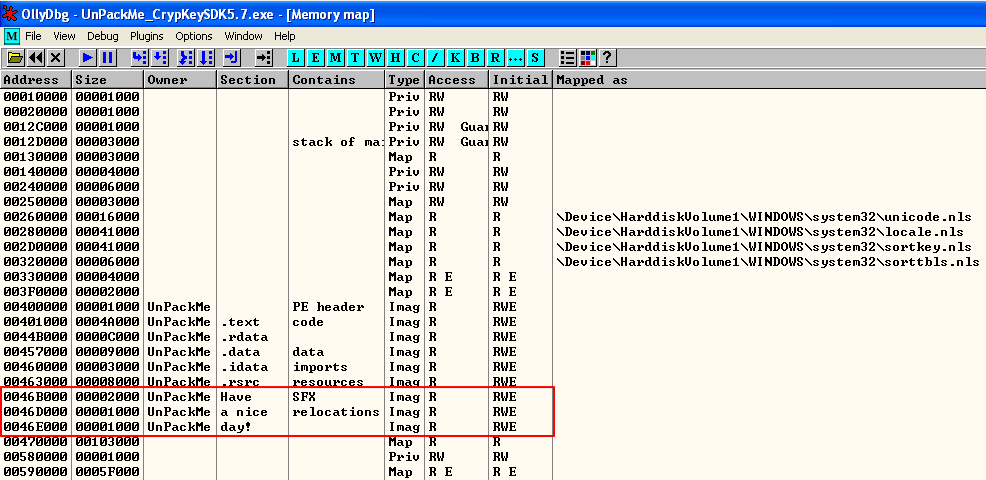Screen dimensions: 986x480
Task: Click Execute till return icon
Action: point(232,58)
